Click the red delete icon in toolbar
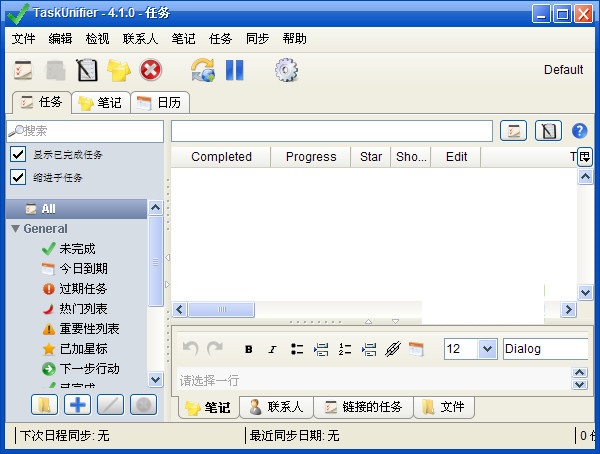The width and height of the screenshot is (600, 454). (150, 70)
